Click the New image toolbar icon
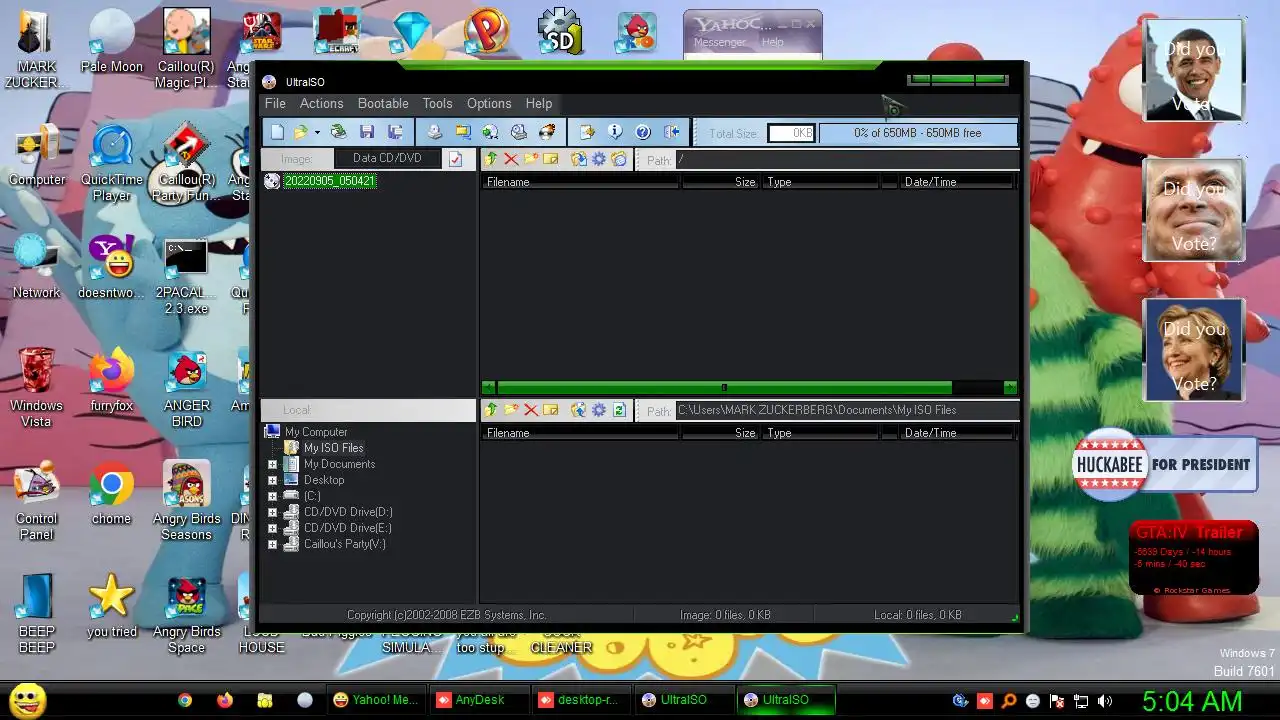This screenshot has height=720, width=1280. [x=277, y=132]
